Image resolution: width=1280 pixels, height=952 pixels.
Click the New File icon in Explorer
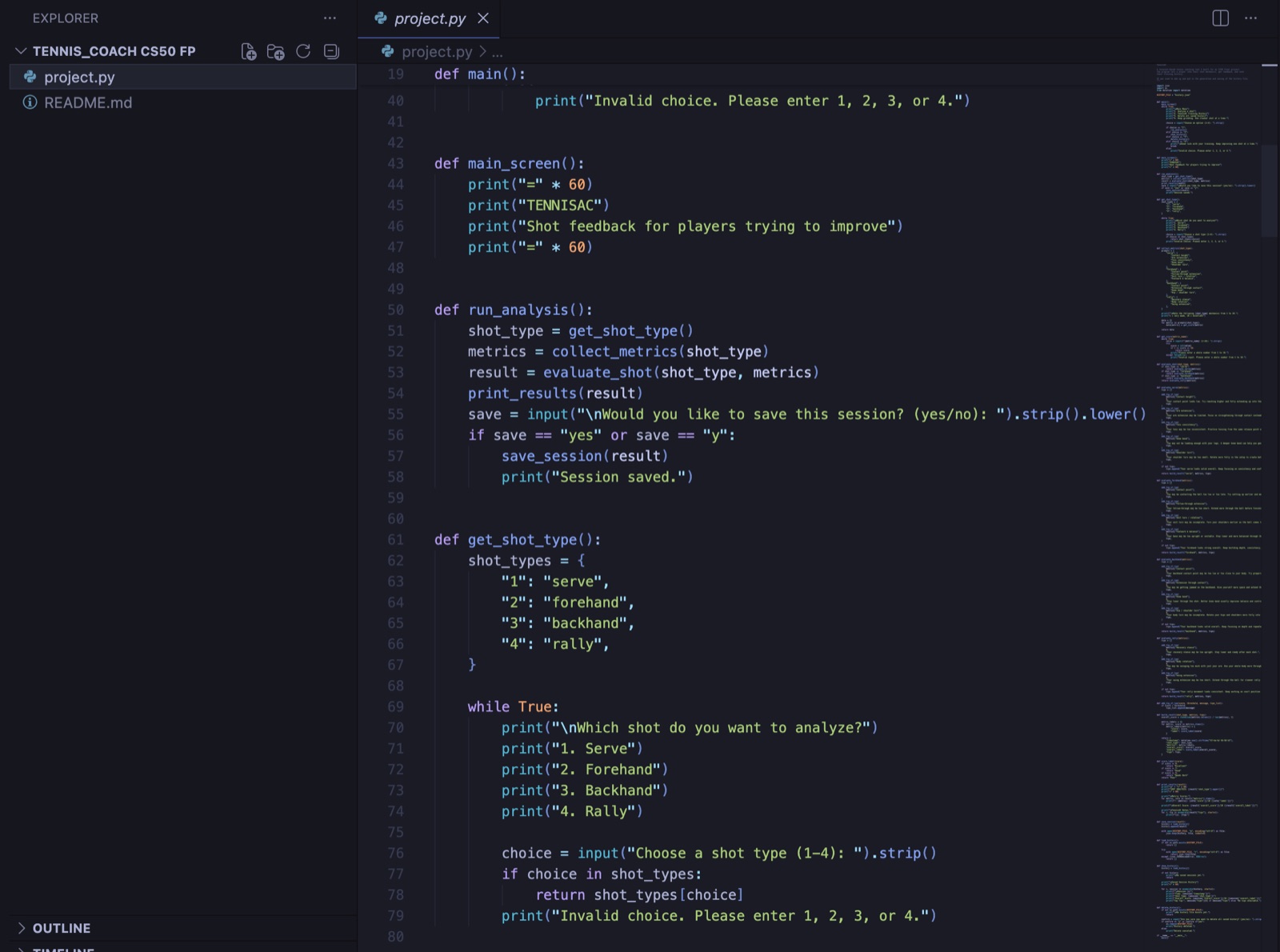point(249,51)
